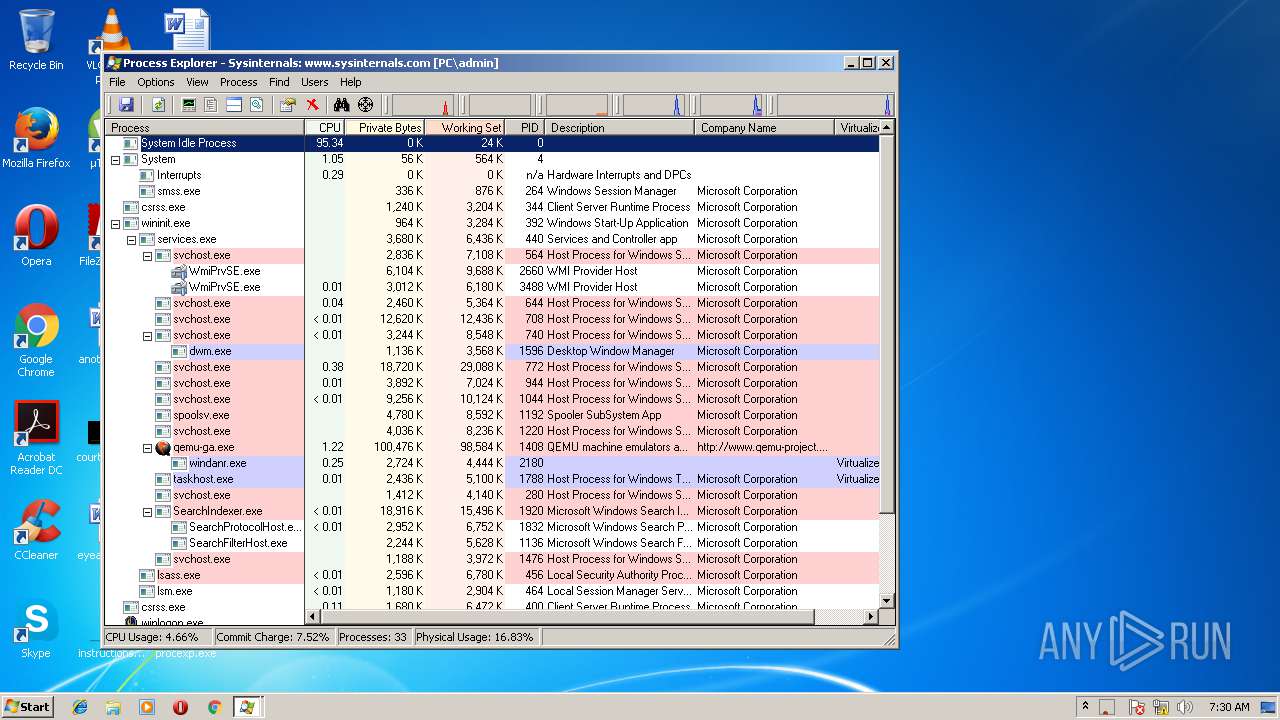Click Internet Explorer taskbar icon
The height and width of the screenshot is (720, 1280).
pyautogui.click(x=80, y=707)
